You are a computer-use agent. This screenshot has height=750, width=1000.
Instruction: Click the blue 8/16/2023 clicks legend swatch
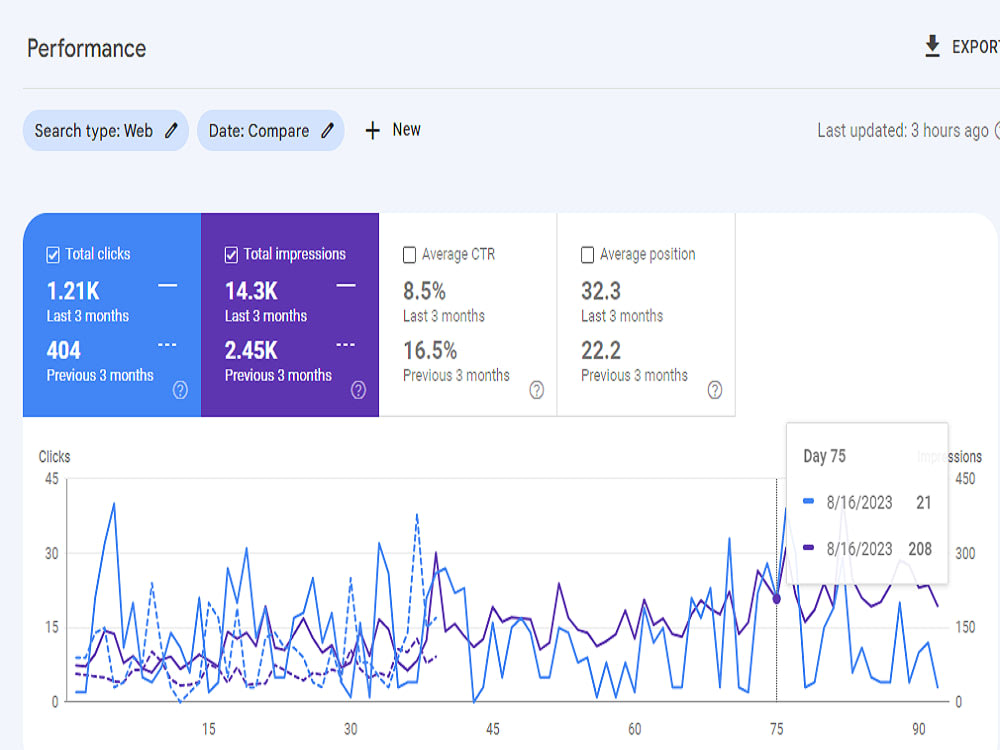809,501
